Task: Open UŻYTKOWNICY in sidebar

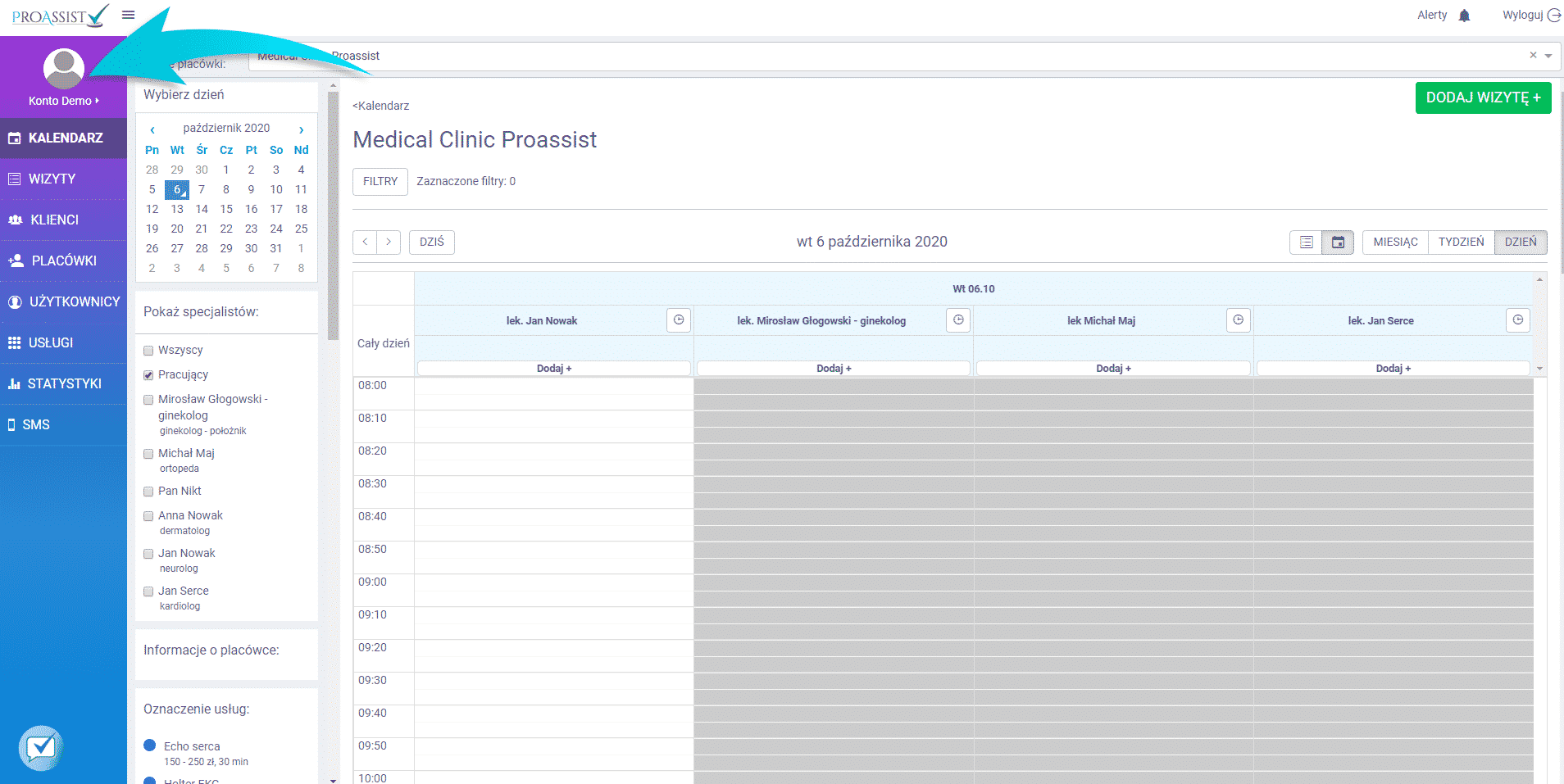Action: coord(64,301)
